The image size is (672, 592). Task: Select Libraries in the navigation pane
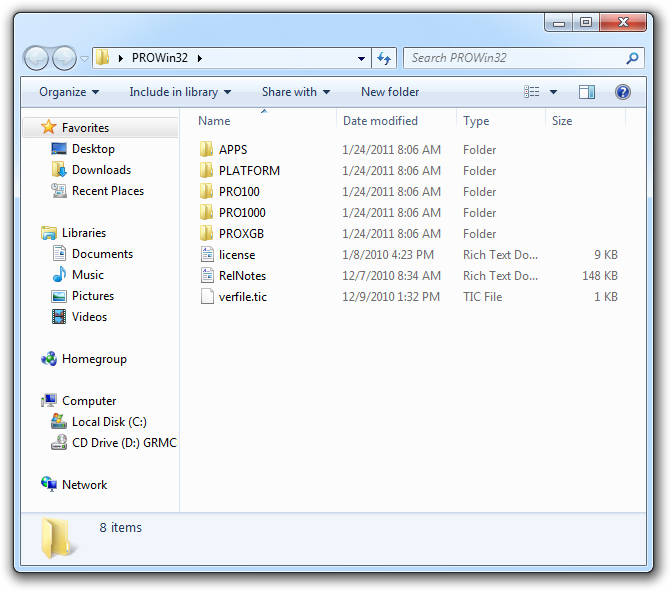[x=73, y=233]
